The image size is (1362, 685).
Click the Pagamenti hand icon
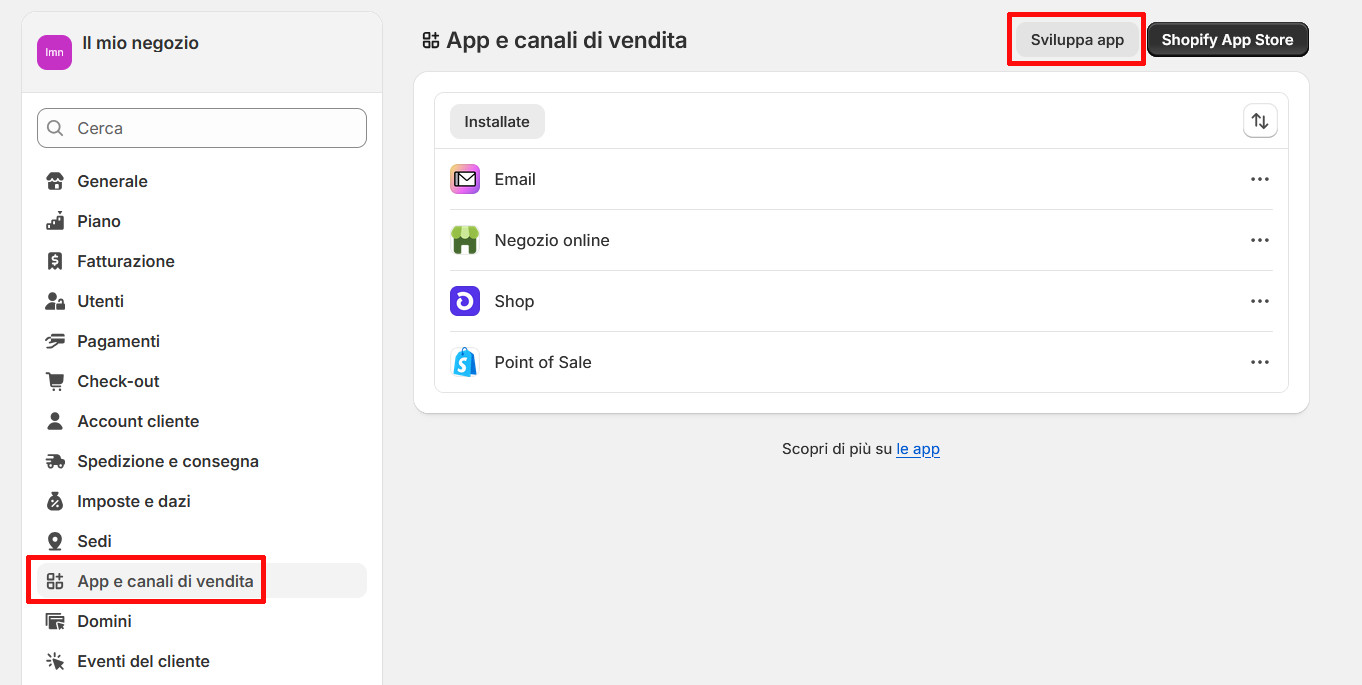(55, 341)
